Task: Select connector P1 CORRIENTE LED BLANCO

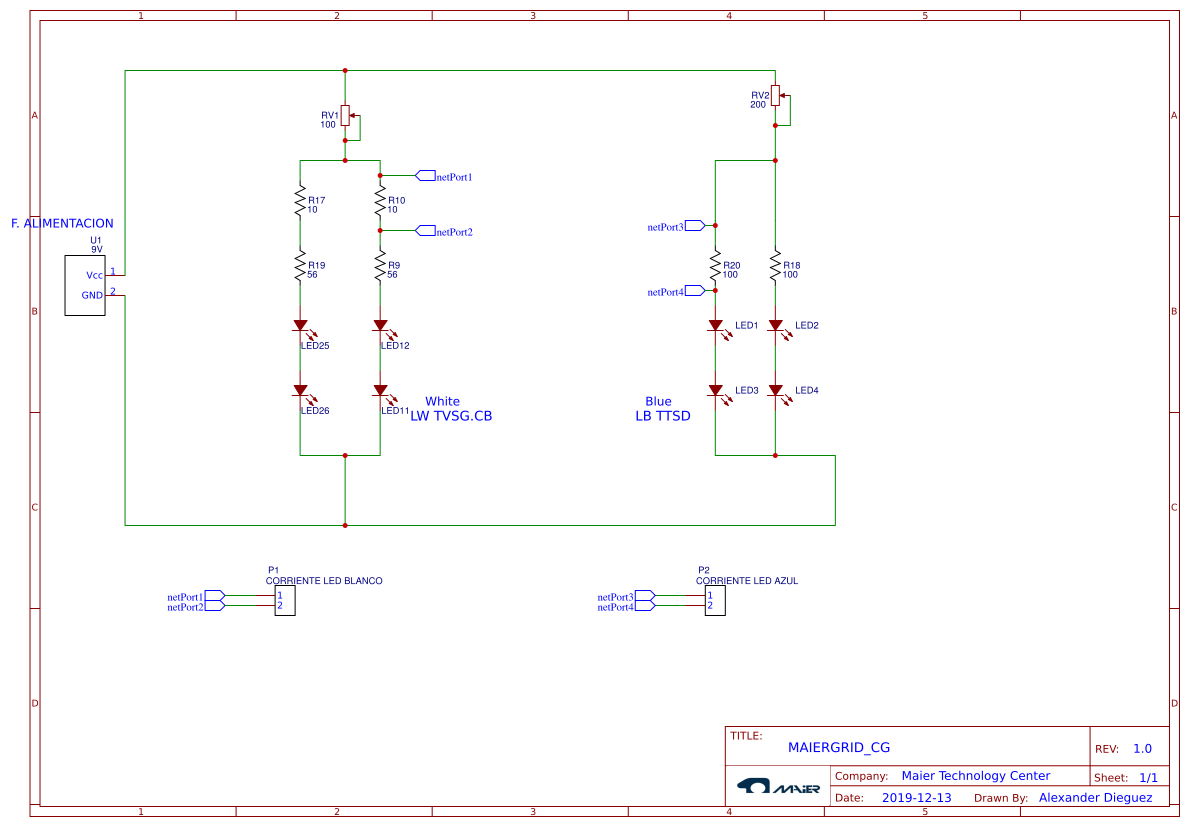Action: click(x=283, y=600)
